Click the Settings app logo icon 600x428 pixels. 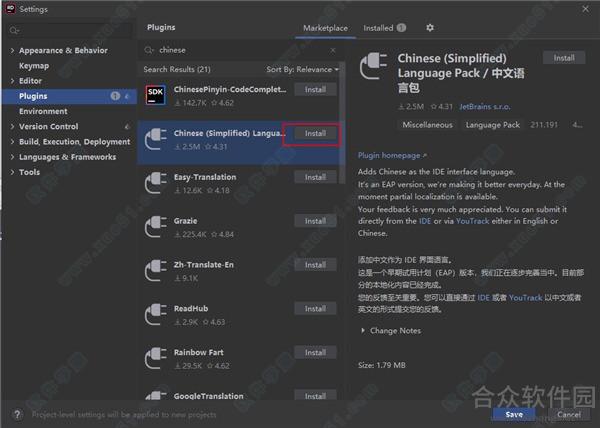pos(10,8)
